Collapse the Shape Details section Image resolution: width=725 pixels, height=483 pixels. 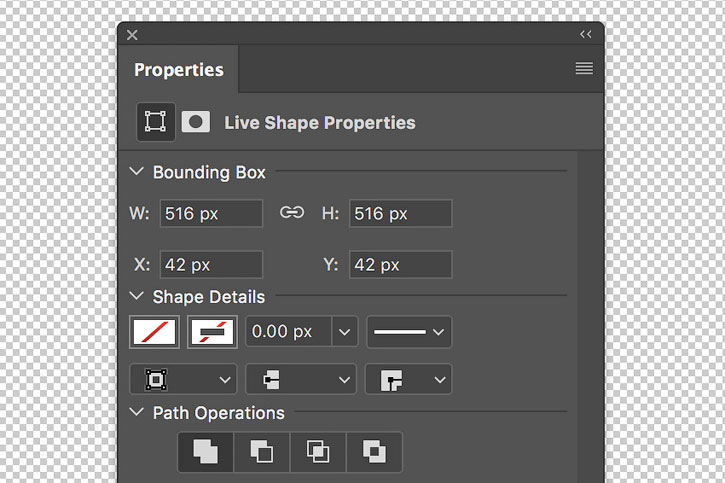[x=136, y=296]
